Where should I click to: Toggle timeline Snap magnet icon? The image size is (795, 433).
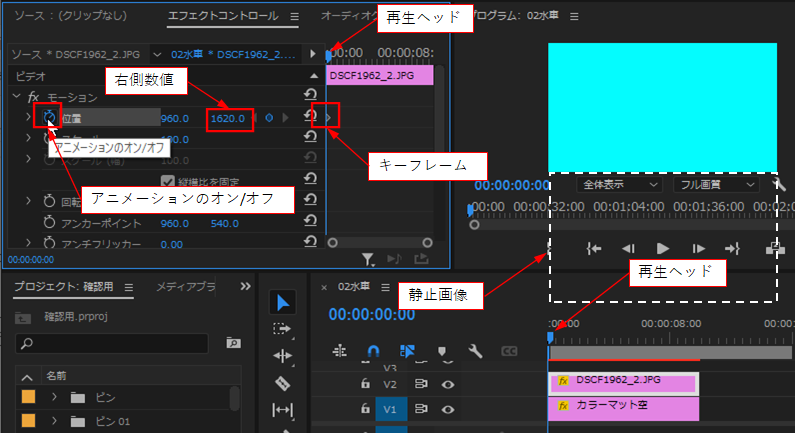373,351
